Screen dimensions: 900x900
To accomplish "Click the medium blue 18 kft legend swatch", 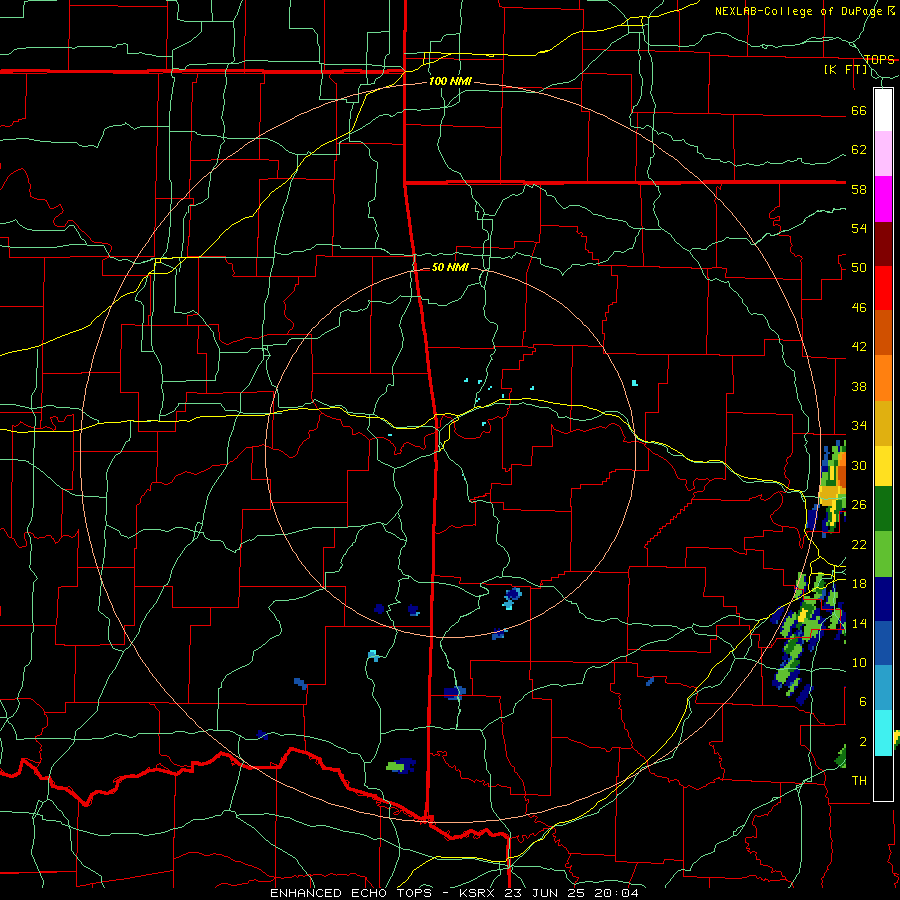I will pos(883,643).
